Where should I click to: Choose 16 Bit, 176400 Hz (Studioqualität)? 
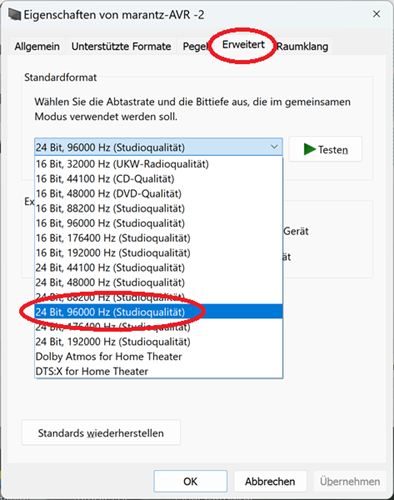click(x=159, y=238)
